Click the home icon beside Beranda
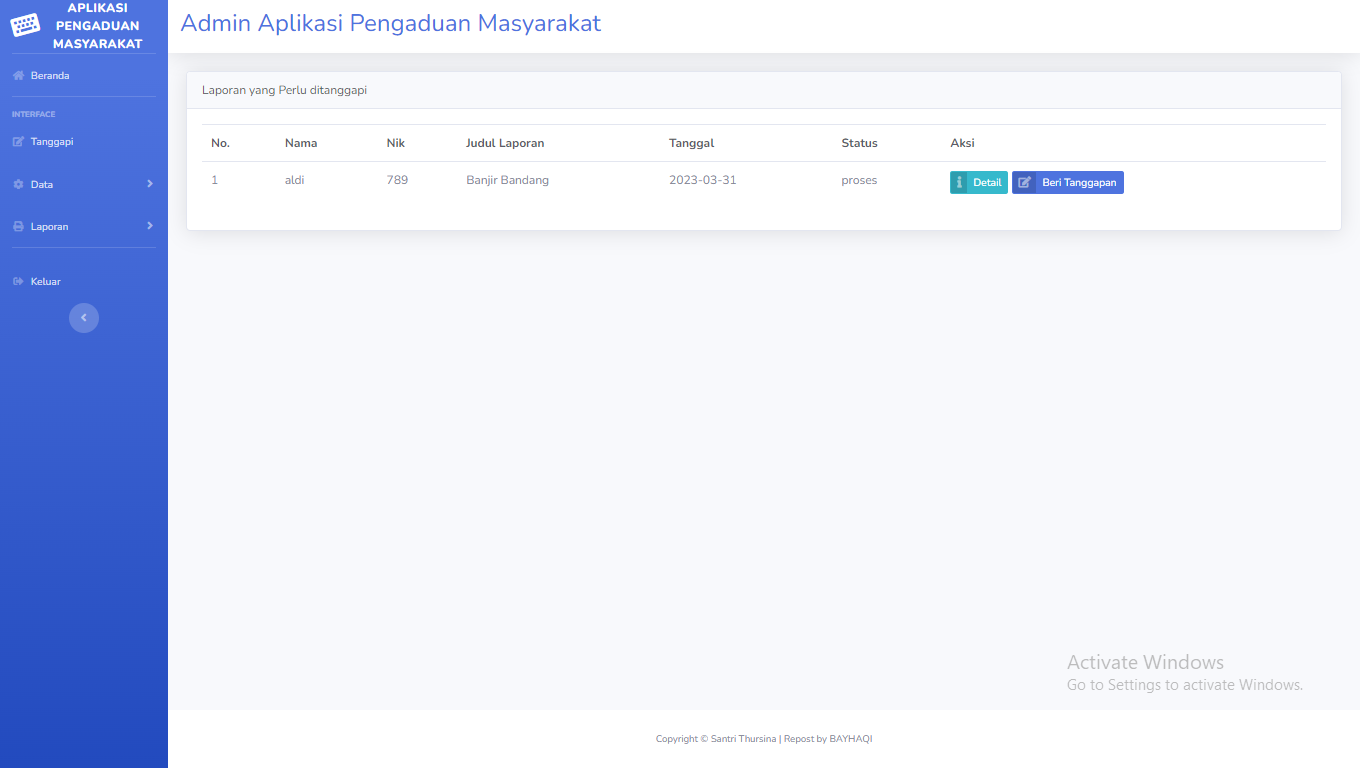1360x768 pixels. (18, 76)
